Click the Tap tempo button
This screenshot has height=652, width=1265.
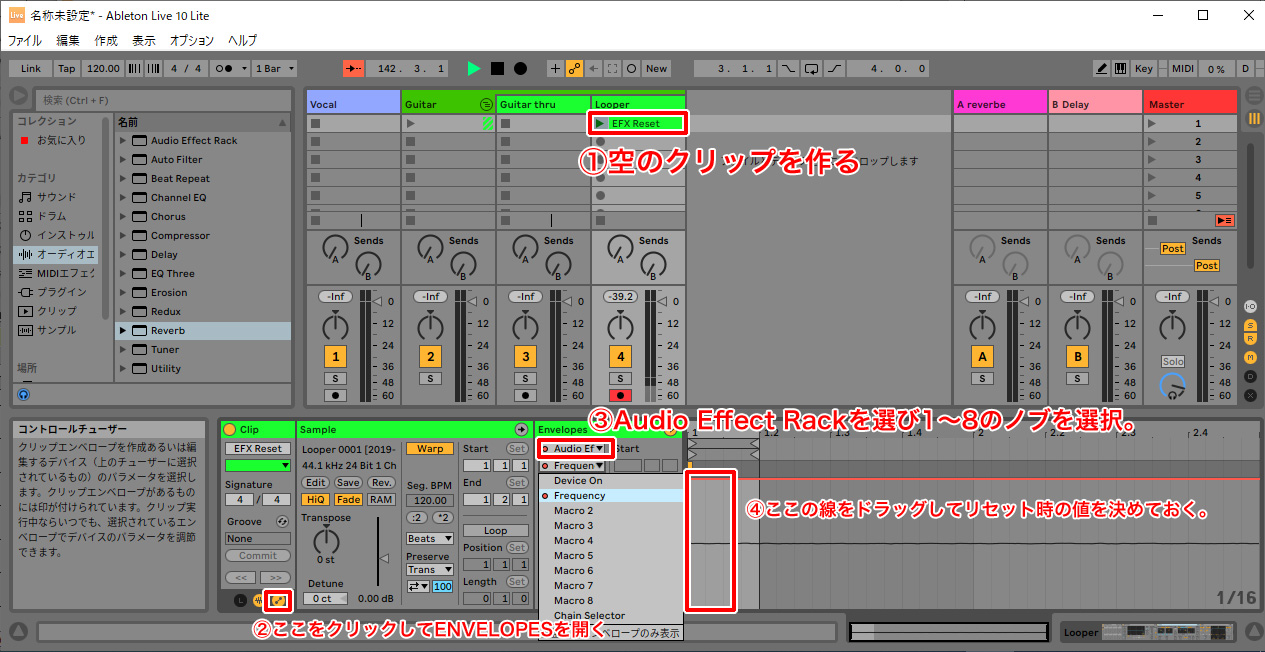point(66,69)
